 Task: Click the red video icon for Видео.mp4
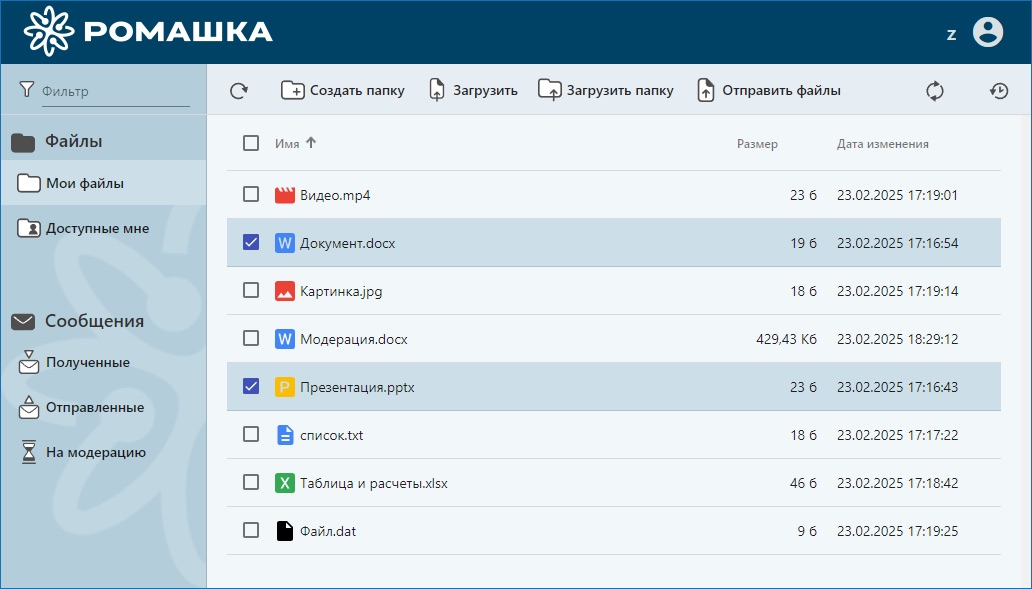click(284, 195)
